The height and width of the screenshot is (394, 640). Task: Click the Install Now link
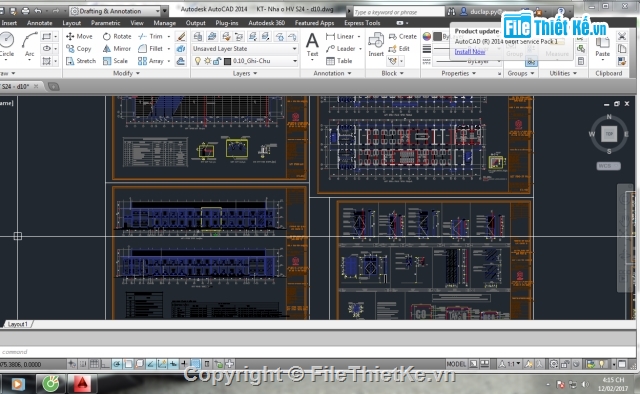coord(469,51)
